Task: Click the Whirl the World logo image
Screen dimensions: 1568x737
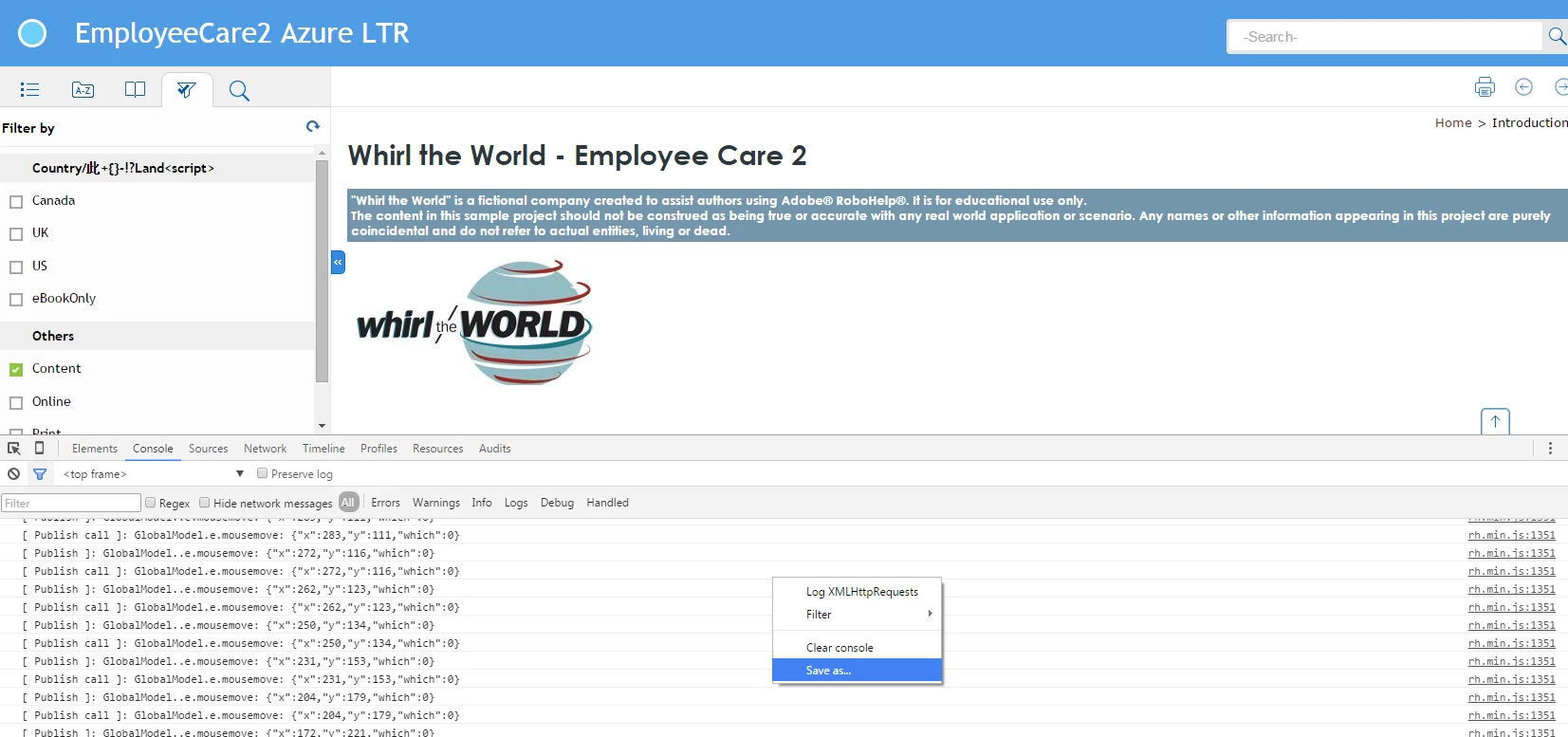Action: click(x=474, y=323)
